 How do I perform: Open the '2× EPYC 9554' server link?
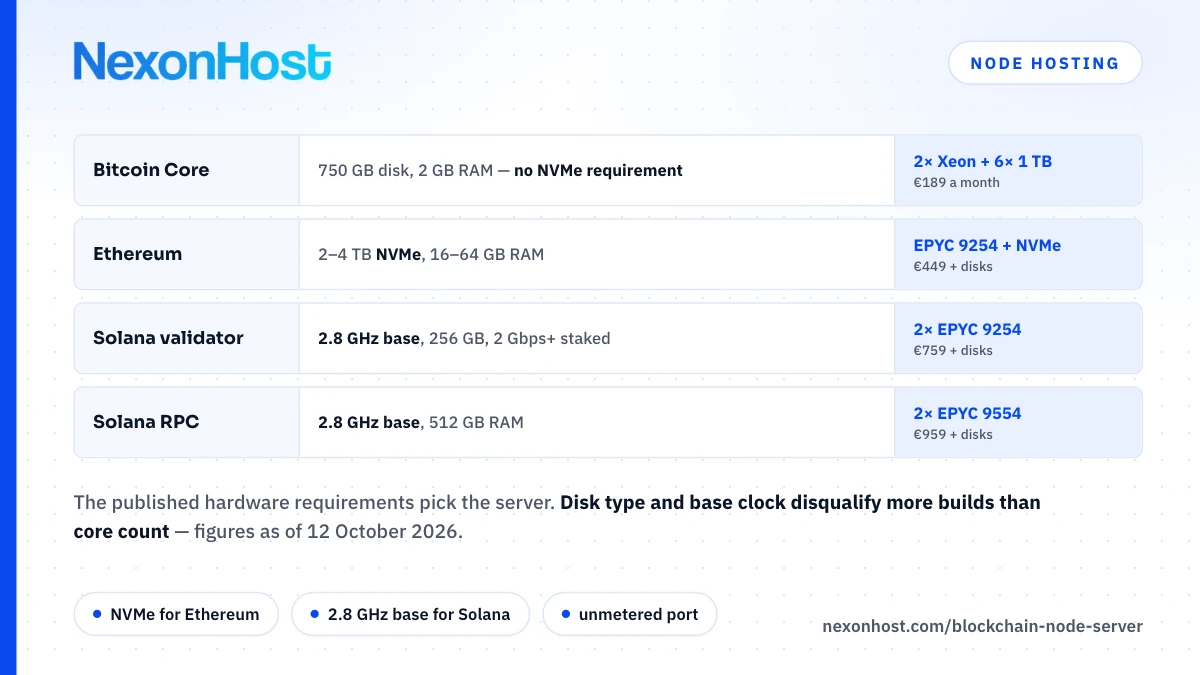pos(967,413)
